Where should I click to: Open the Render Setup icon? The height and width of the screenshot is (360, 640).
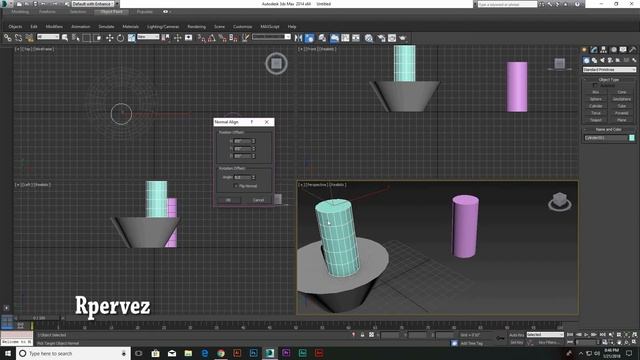point(381,38)
